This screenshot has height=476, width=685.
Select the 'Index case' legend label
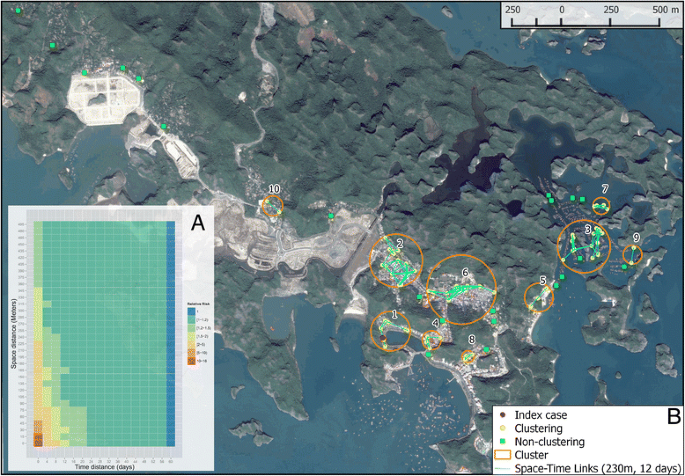click(539, 414)
